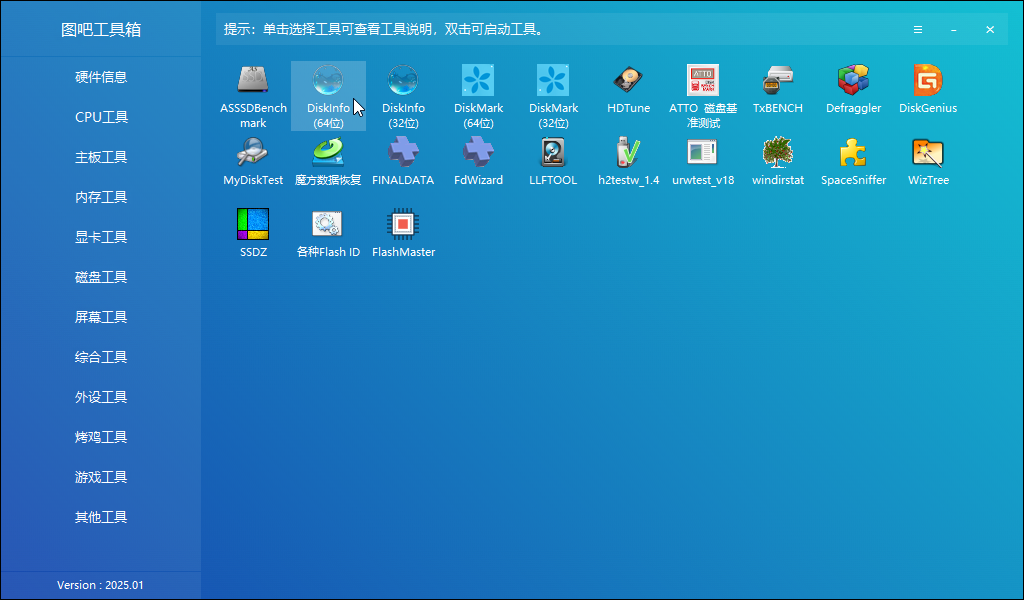1024x600 pixels.
Task: Open the hamburger menu in title bar
Action: [918, 29]
